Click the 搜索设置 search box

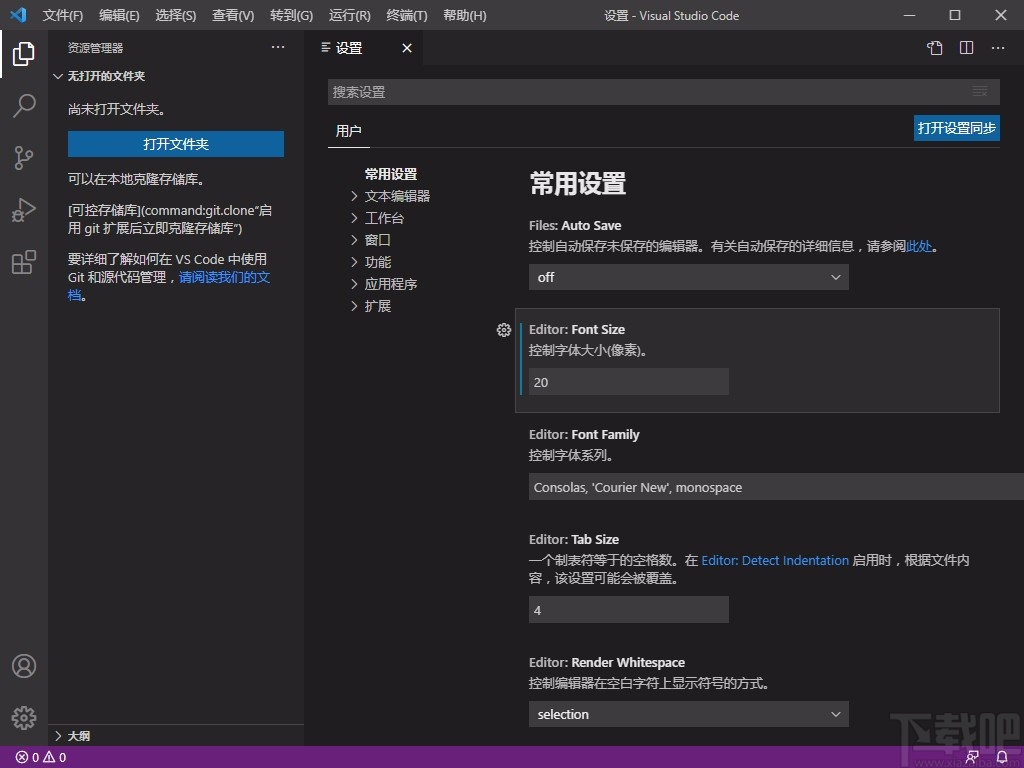pos(664,92)
